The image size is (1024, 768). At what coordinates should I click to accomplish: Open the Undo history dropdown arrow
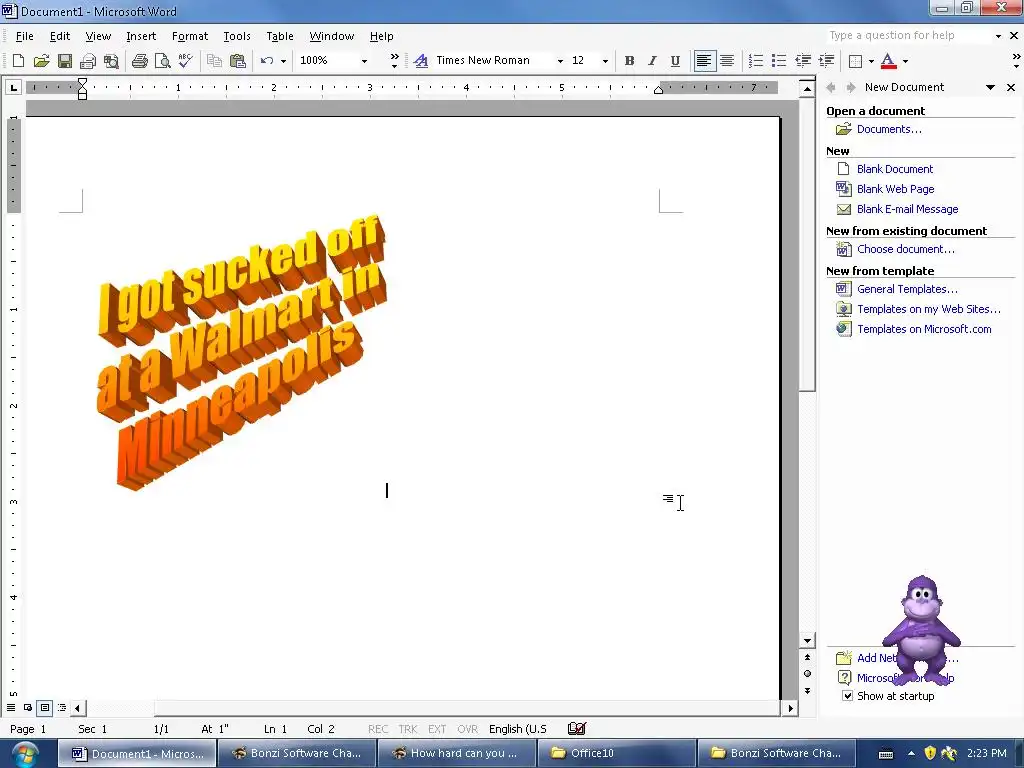(x=283, y=61)
